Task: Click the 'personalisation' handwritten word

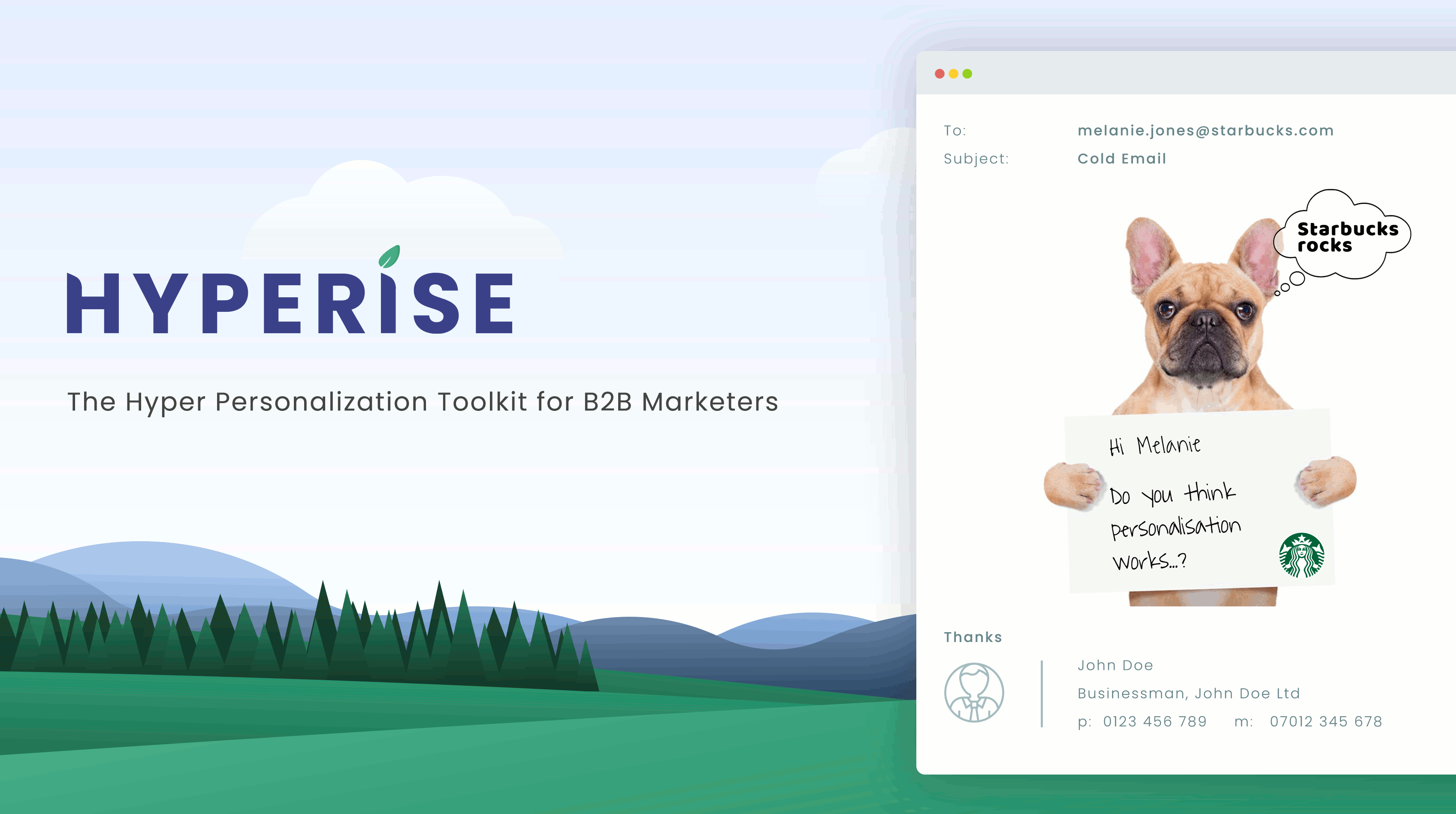Action: tap(1175, 528)
